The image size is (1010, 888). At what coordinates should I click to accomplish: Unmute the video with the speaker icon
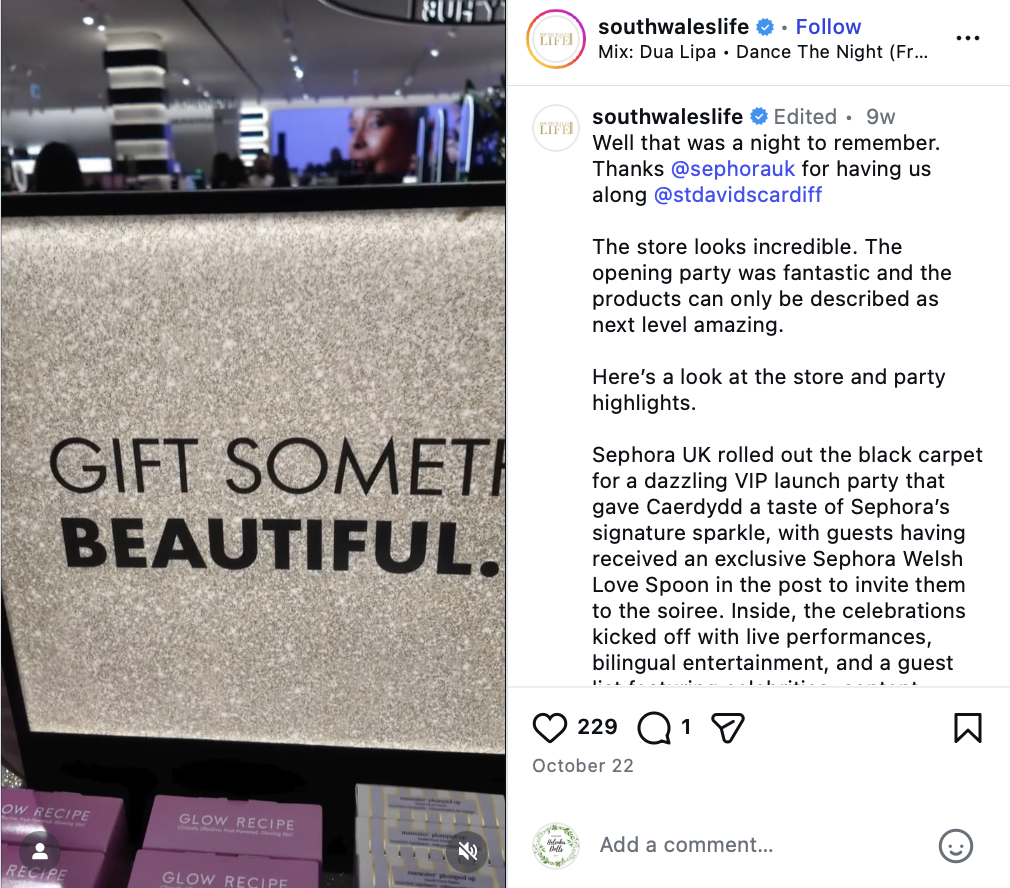tap(467, 851)
